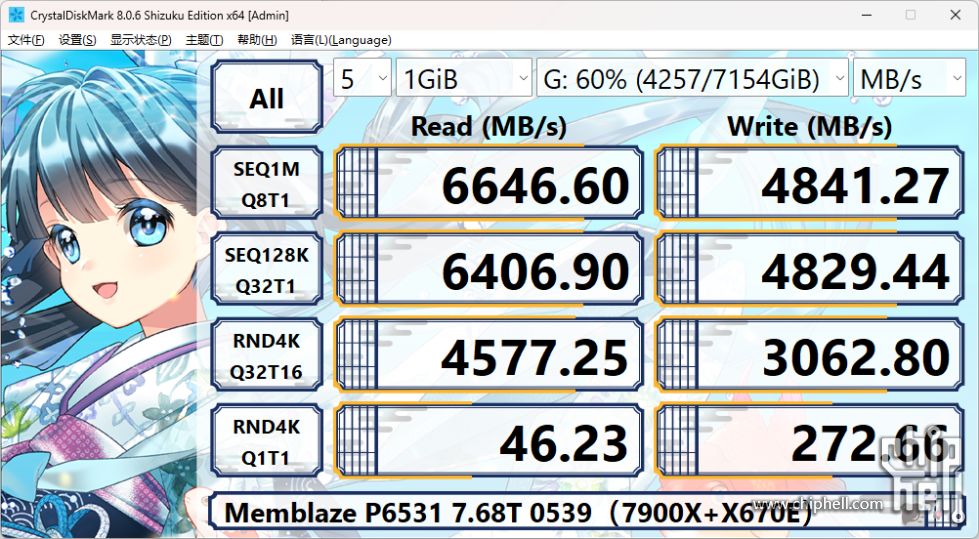
Task: Run all benchmarks with the All button
Action: [267, 97]
